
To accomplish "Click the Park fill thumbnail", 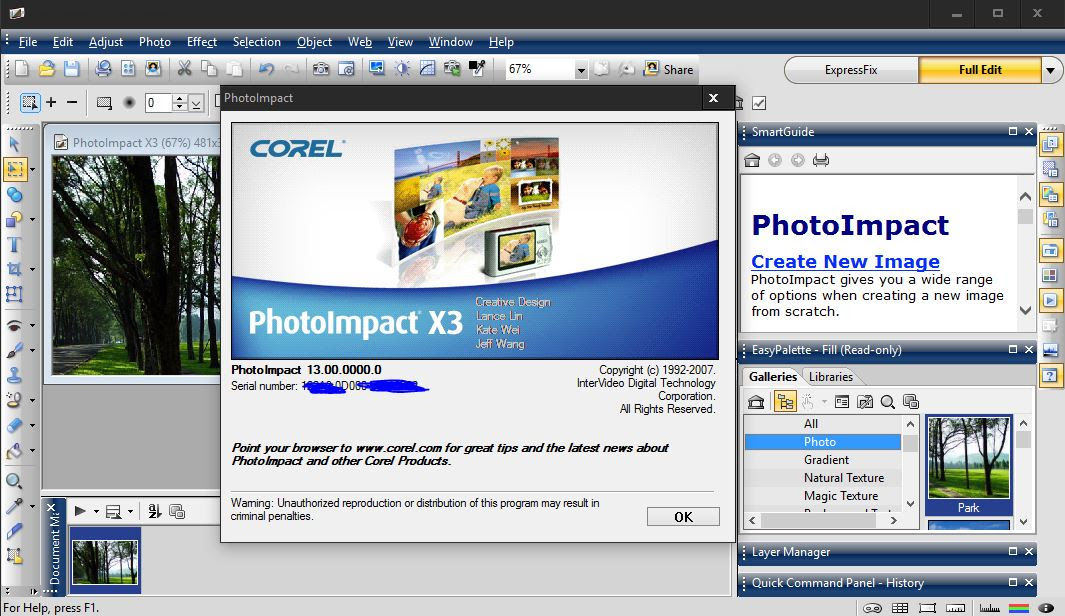I will coord(969,465).
